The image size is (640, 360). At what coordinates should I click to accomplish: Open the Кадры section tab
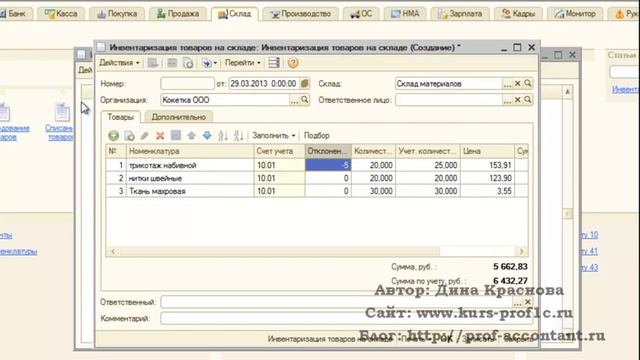518,14
